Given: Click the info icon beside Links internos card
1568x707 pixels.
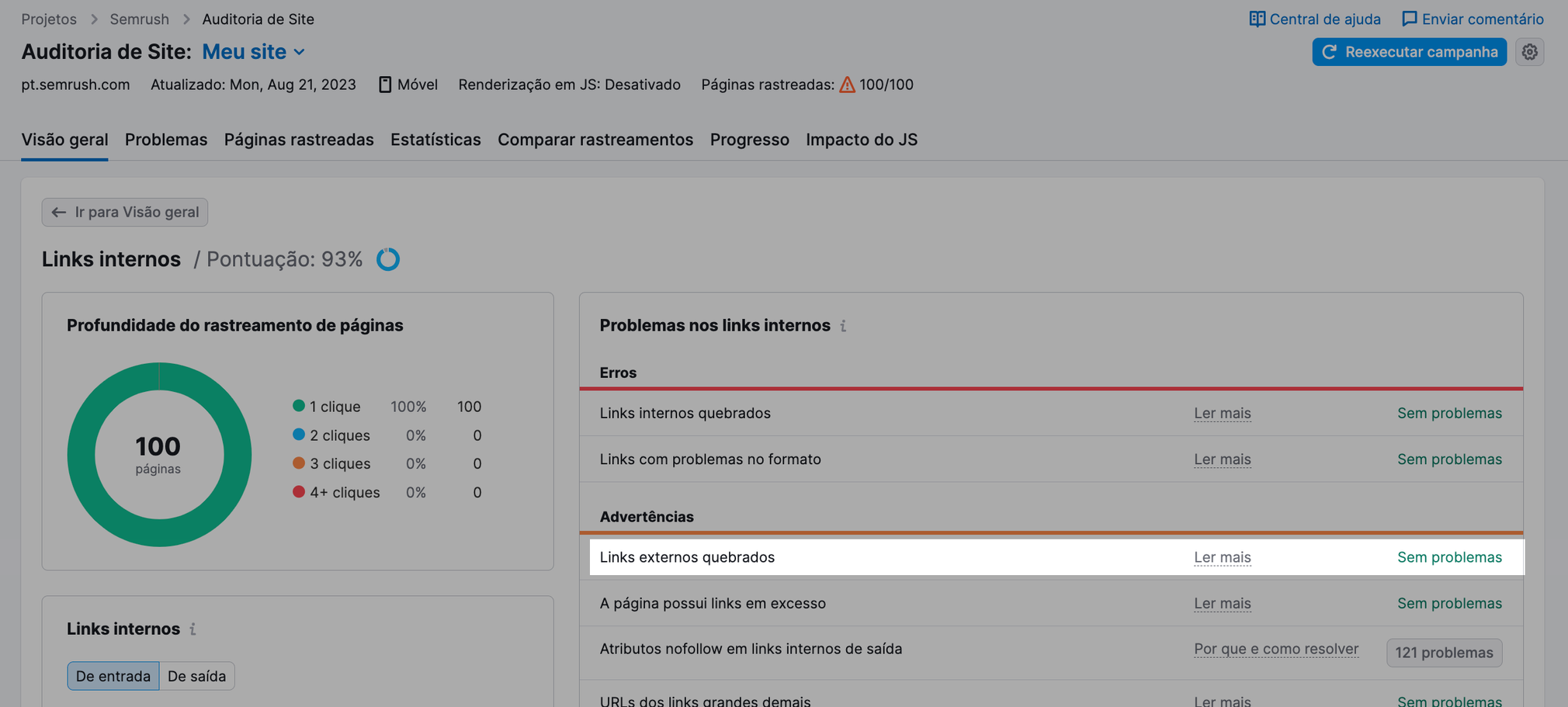Looking at the screenshot, I should [193, 629].
